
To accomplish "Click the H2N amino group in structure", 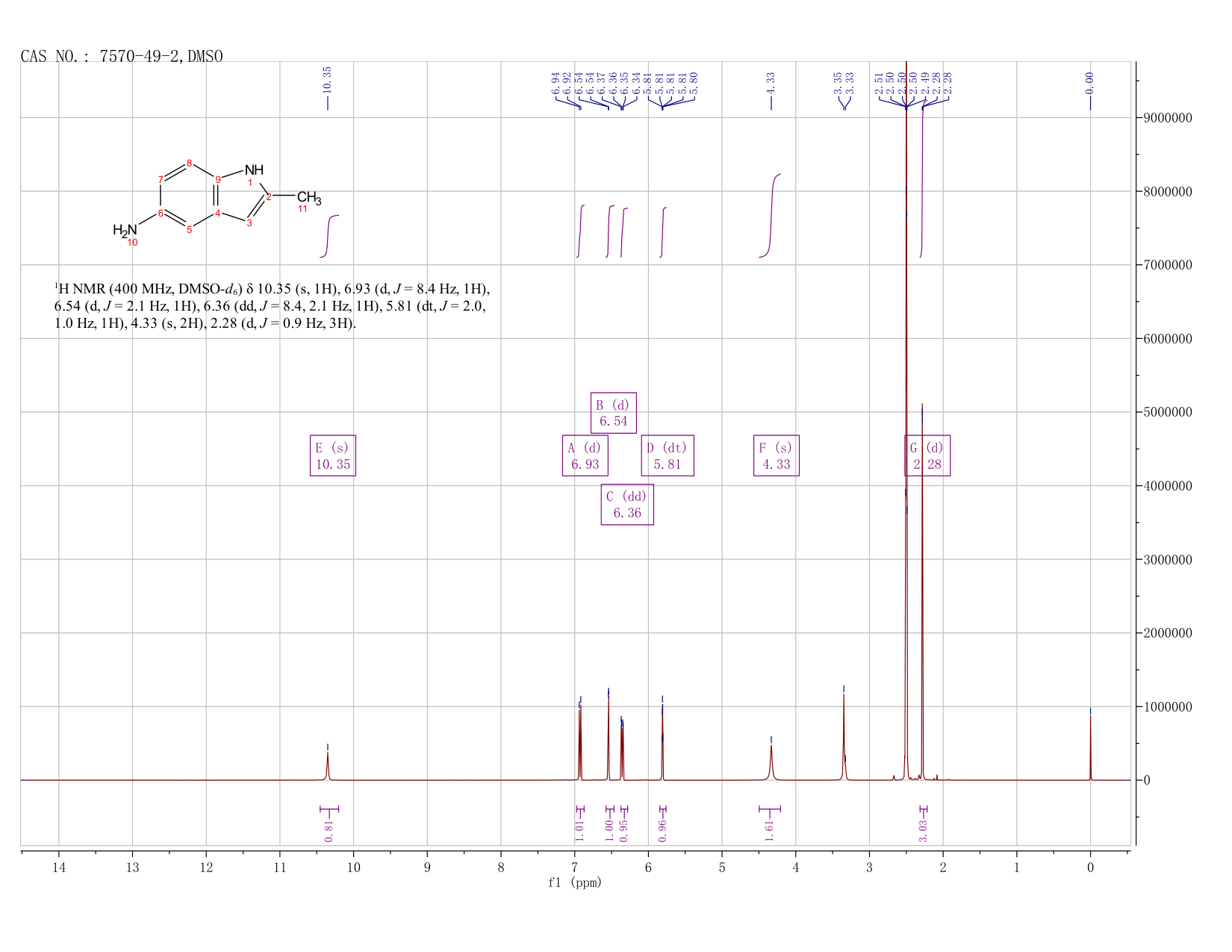I will 125,231.
